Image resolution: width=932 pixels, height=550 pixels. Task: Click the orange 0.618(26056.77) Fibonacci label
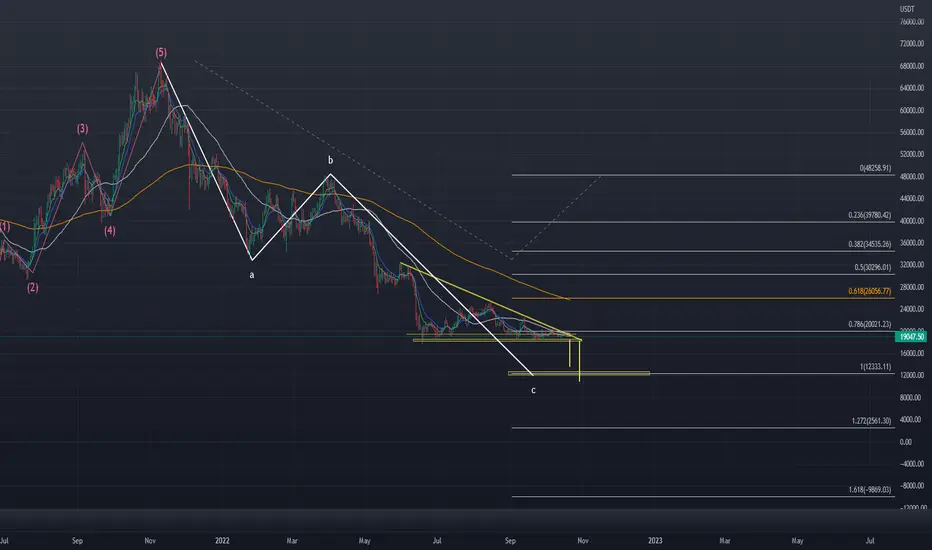click(x=870, y=291)
